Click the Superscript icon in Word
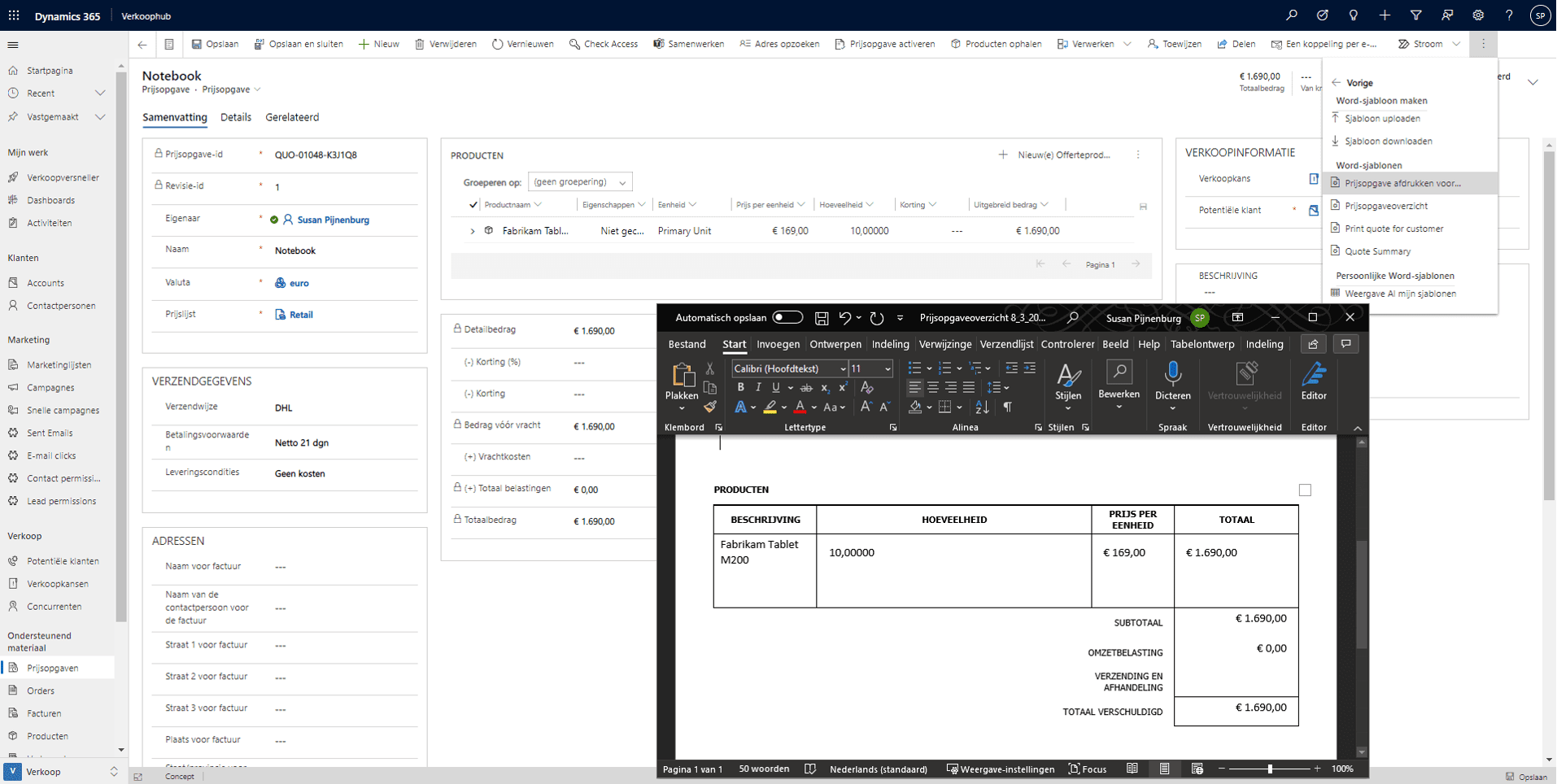 [843, 388]
